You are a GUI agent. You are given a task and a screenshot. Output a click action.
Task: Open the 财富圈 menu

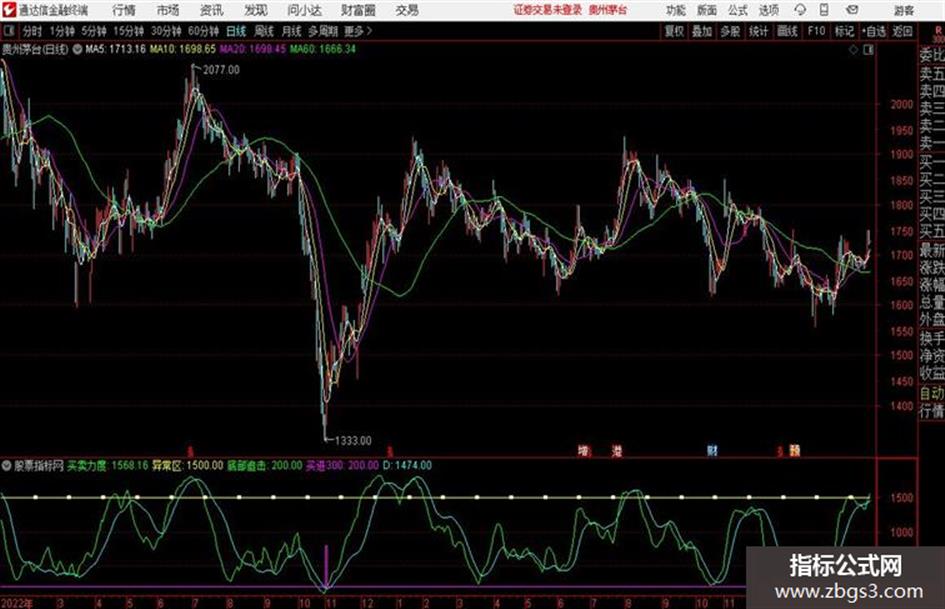click(x=358, y=10)
